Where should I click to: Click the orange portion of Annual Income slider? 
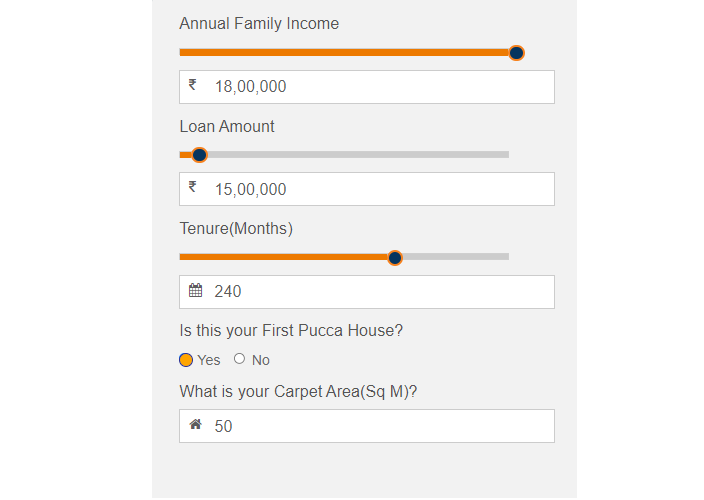344,53
